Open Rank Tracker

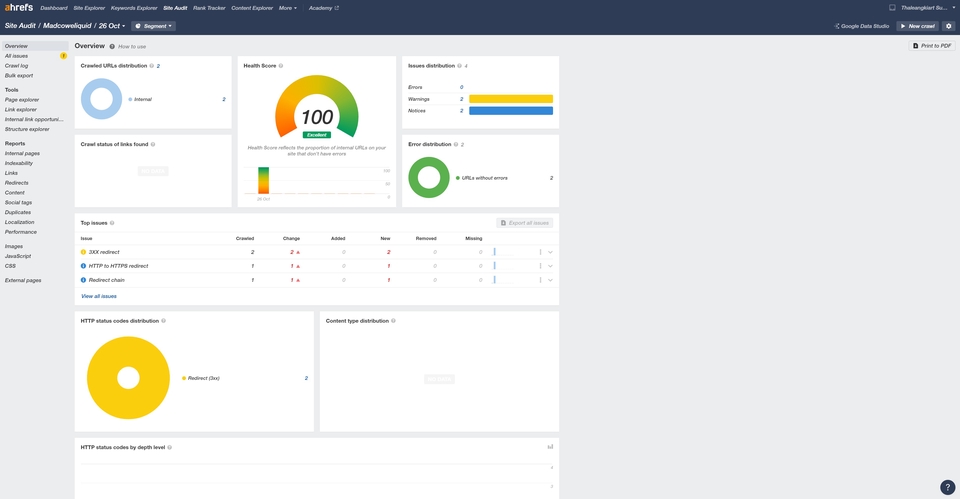(x=209, y=8)
